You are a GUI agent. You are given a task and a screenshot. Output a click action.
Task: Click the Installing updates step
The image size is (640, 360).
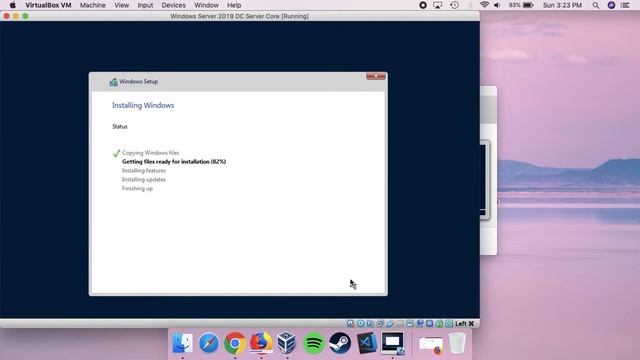click(x=144, y=180)
